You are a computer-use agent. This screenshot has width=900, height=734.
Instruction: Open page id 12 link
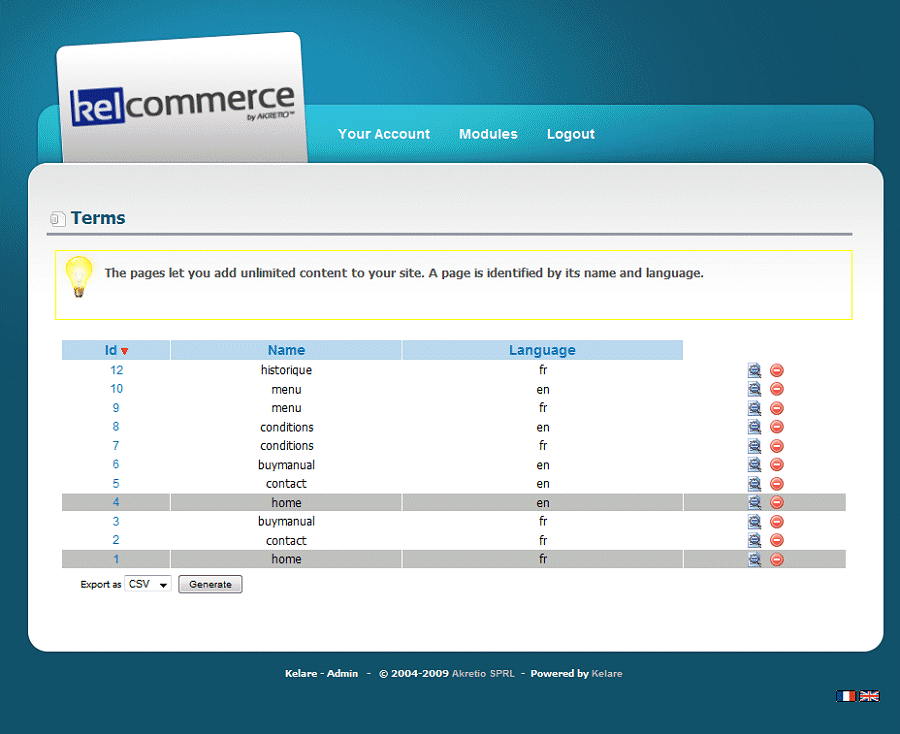[117, 370]
